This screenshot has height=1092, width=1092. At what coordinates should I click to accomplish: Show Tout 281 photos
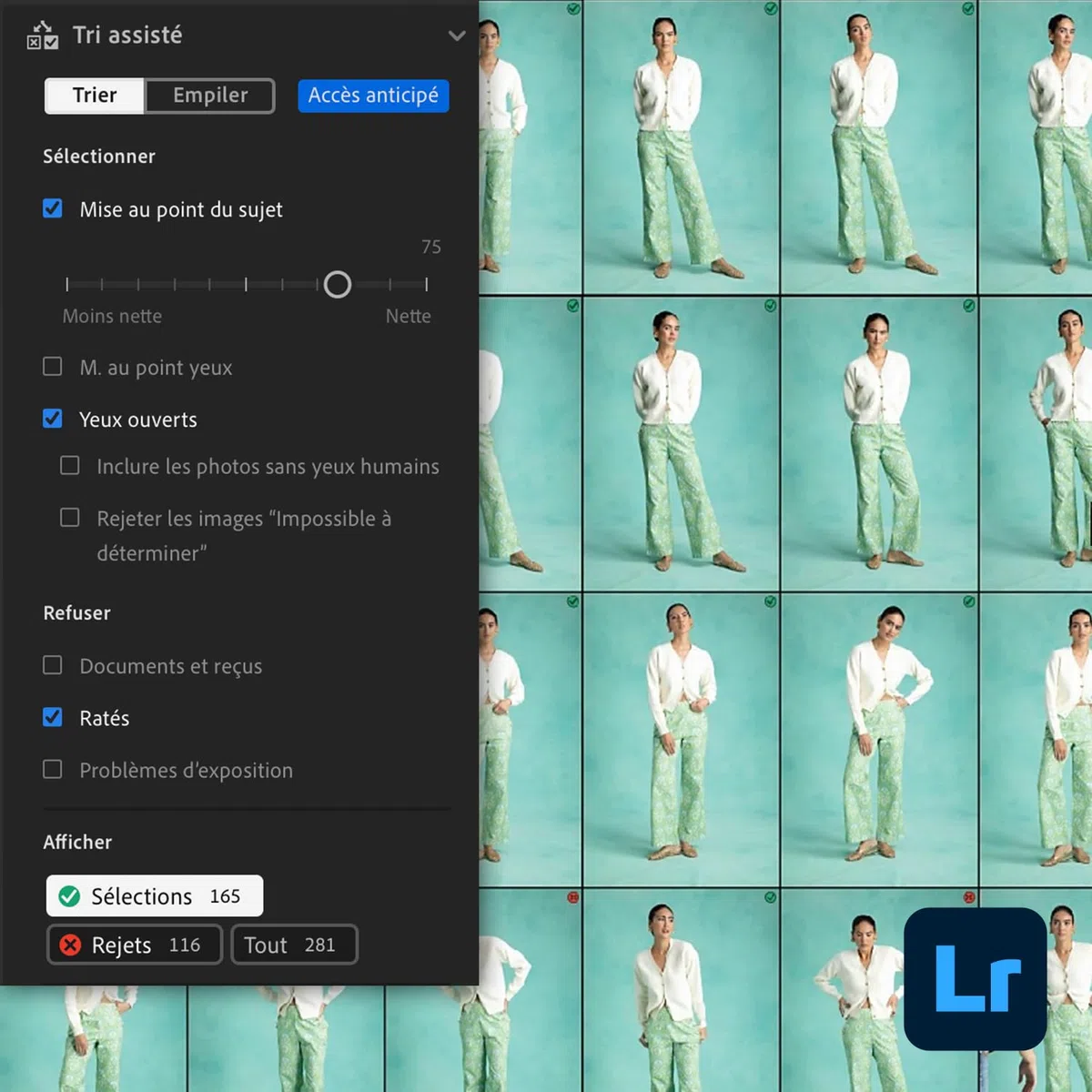[x=295, y=945]
